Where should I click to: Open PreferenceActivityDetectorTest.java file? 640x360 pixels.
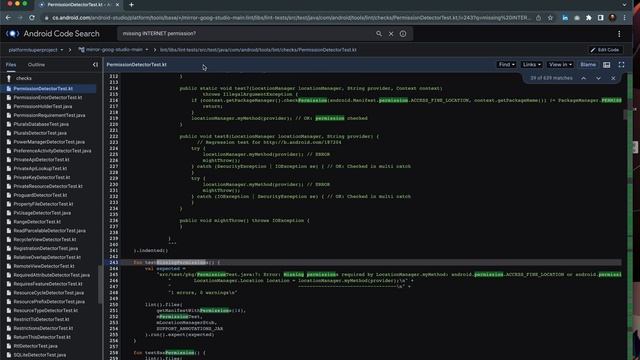[x=52, y=151]
